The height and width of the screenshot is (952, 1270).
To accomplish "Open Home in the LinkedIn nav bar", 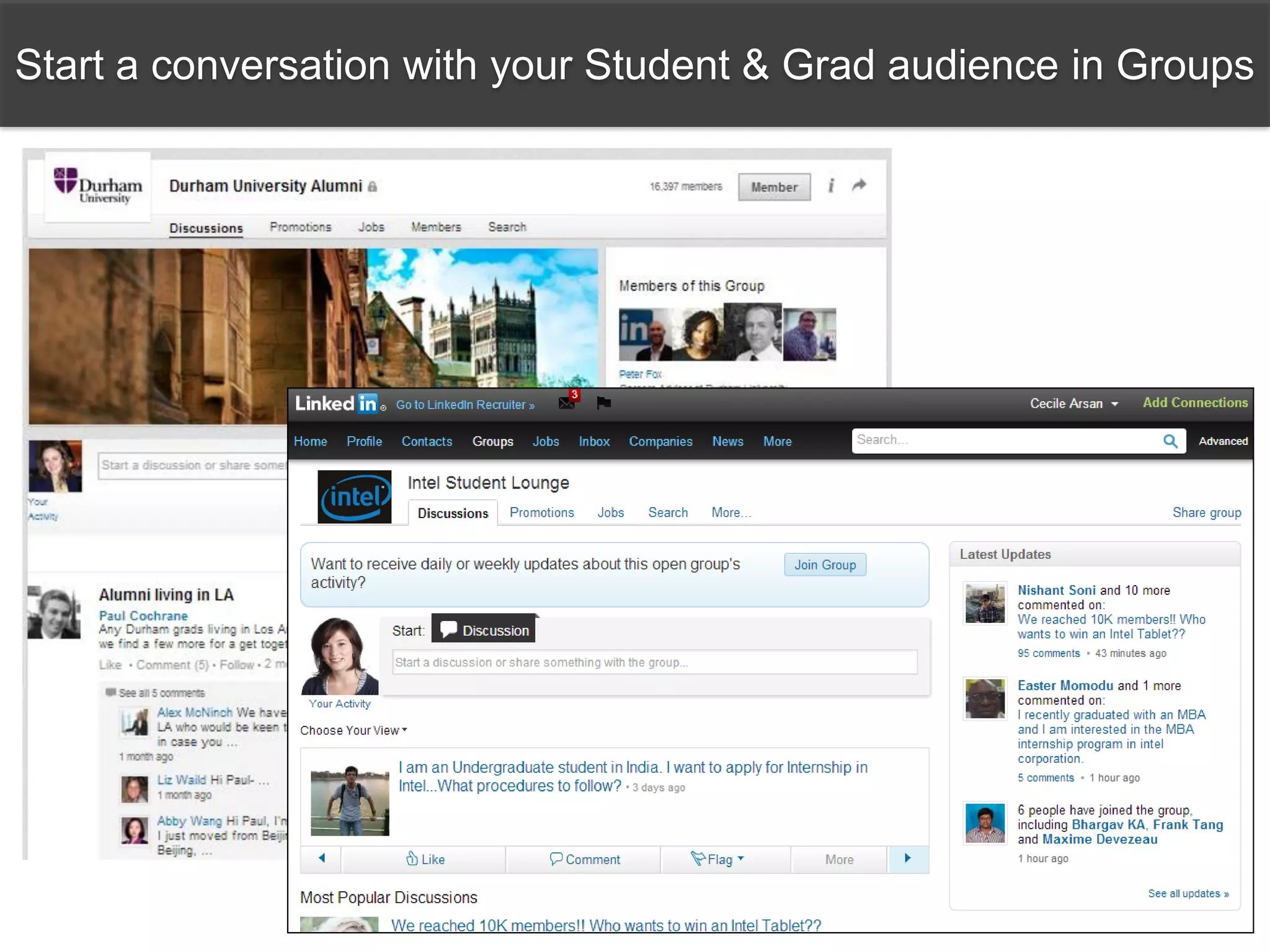I will [x=310, y=441].
